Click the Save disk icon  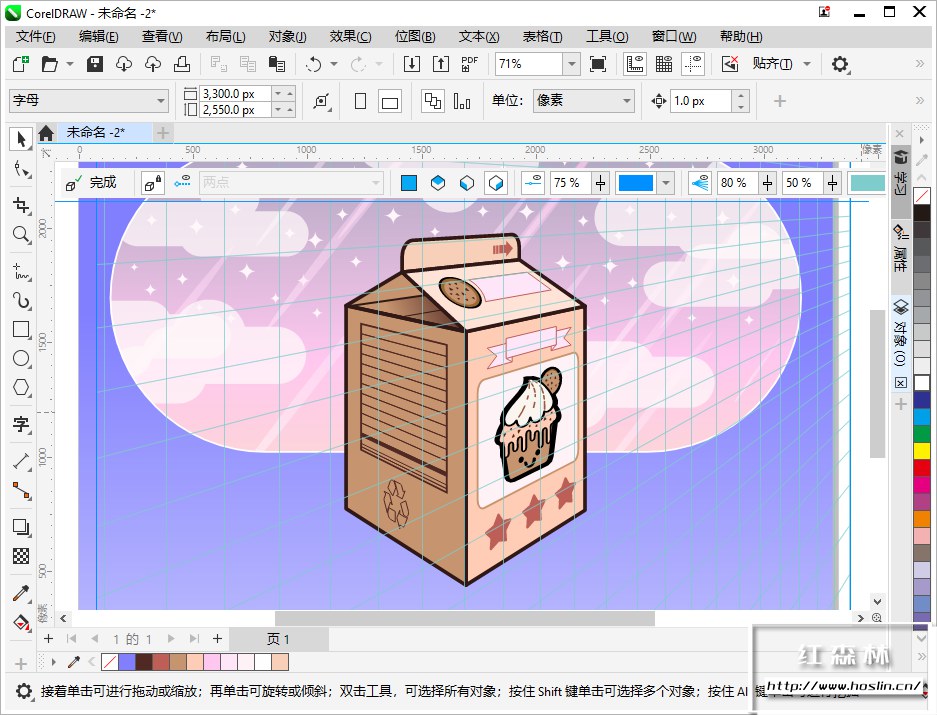click(x=94, y=64)
